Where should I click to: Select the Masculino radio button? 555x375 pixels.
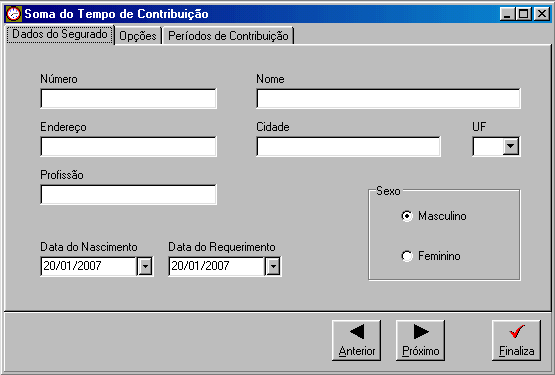407,216
